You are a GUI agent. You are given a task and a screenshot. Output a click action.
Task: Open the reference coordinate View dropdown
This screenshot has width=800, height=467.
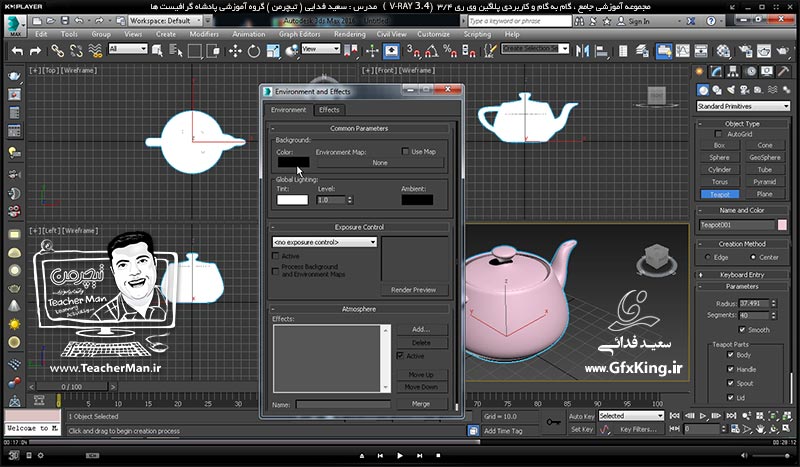pos(320,48)
